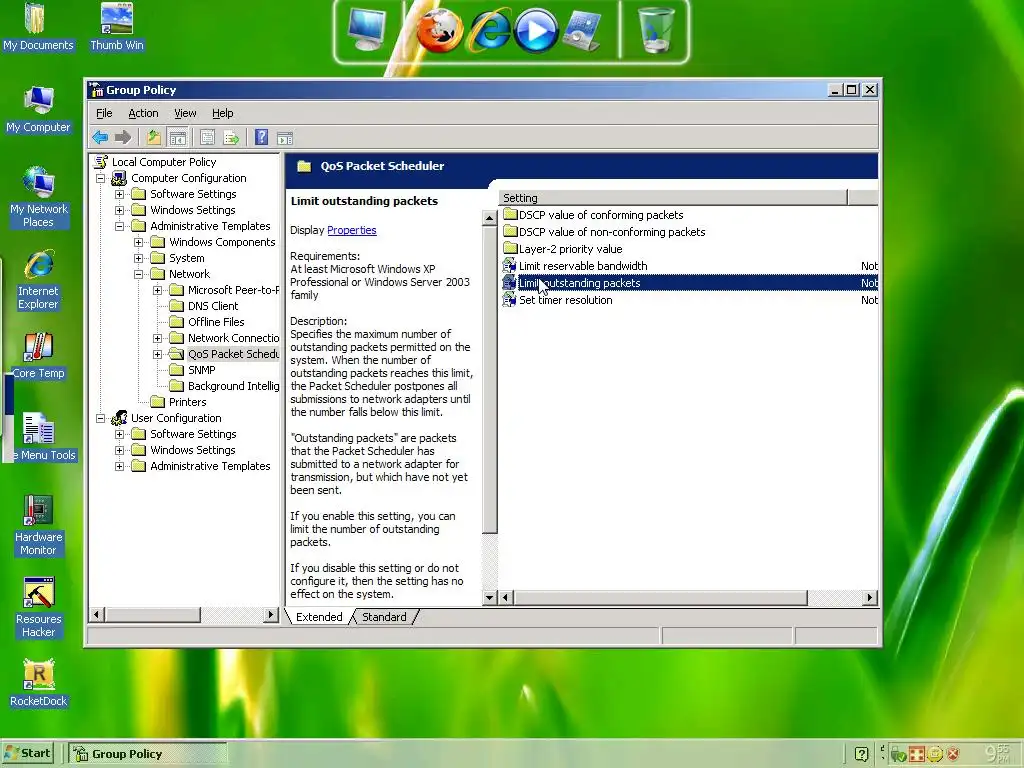The image size is (1024, 768).
Task: Open Resoures Hacker desktop icon
Action: 38,608
